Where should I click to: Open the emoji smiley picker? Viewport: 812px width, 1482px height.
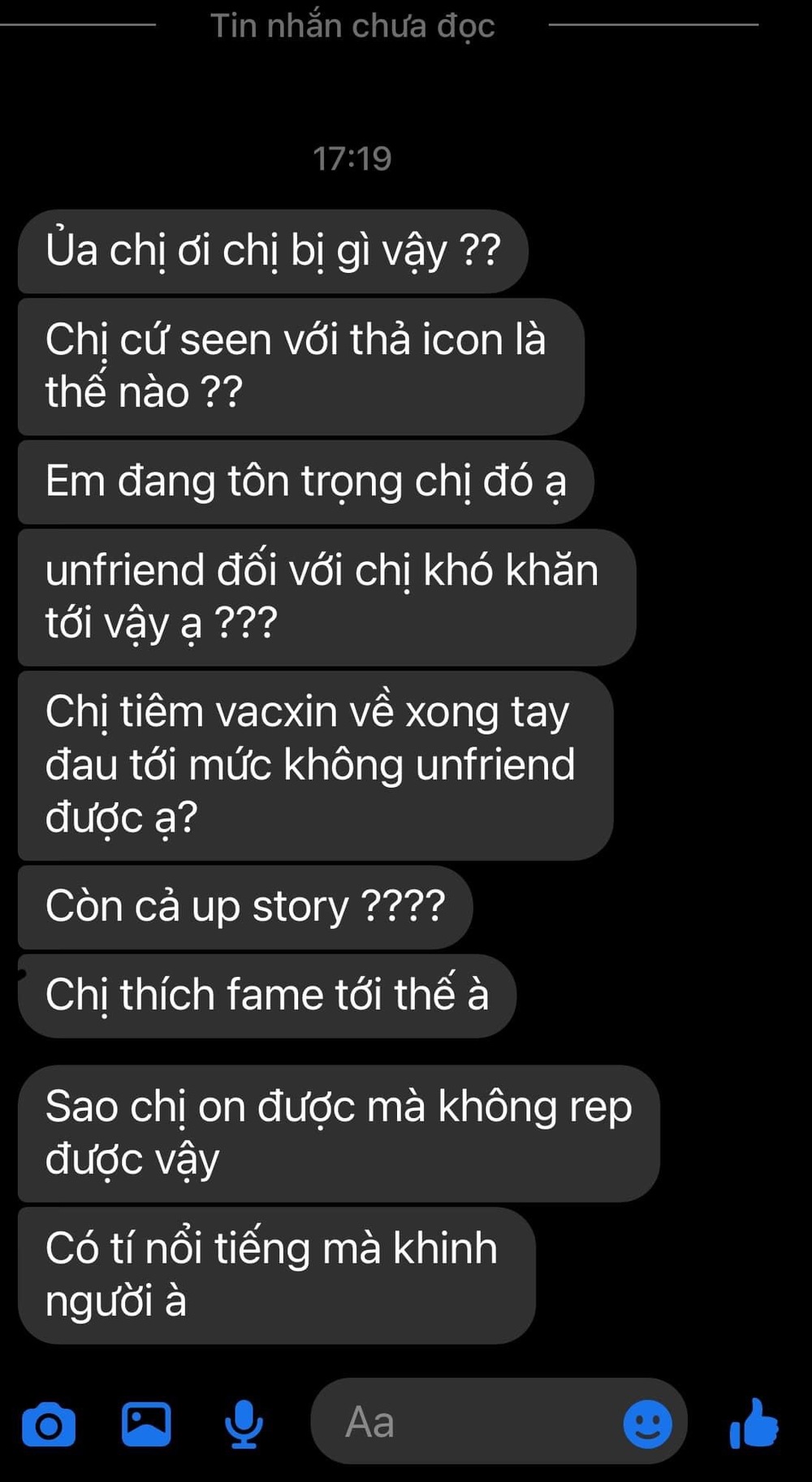coord(647,1424)
